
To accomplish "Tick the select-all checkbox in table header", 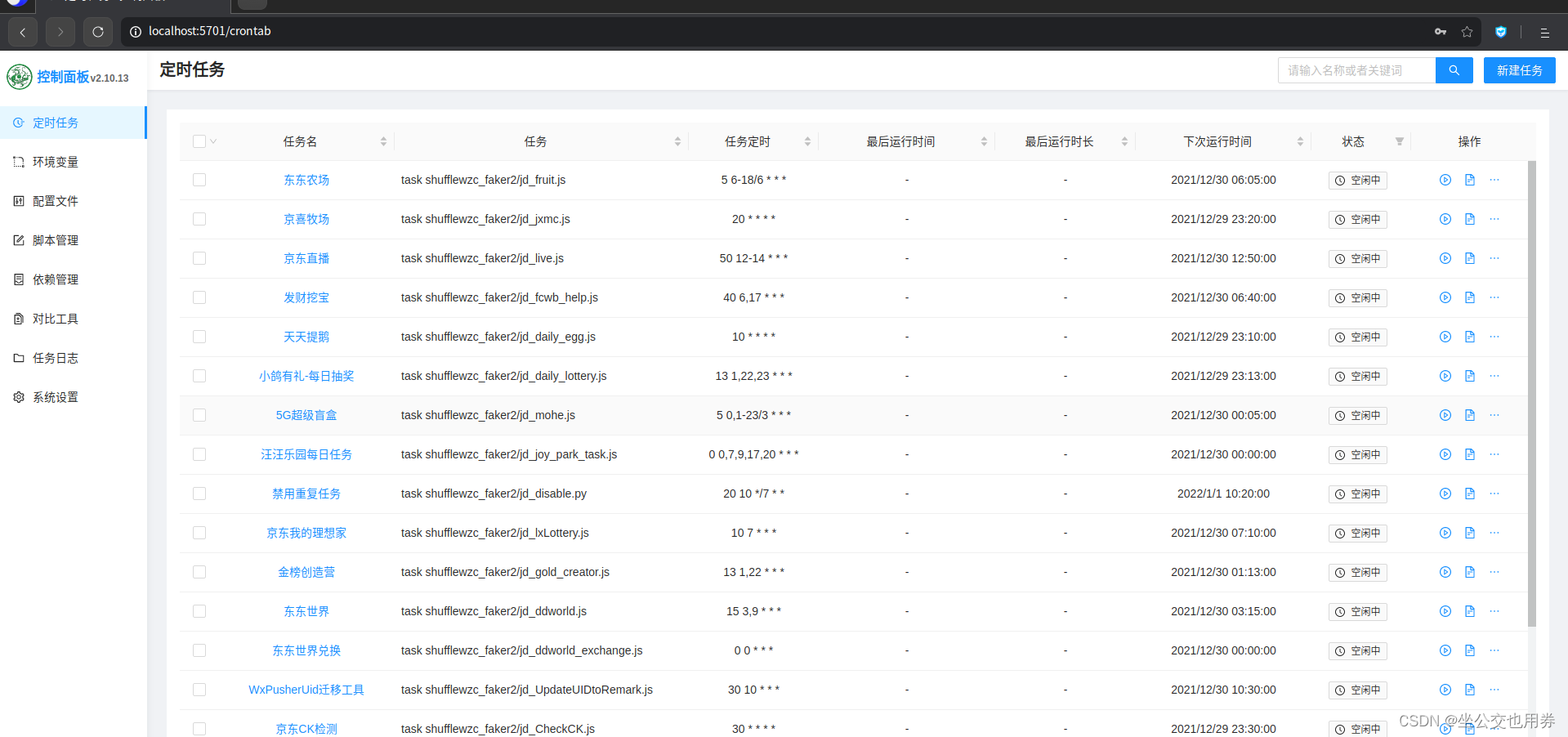I will click(x=199, y=141).
